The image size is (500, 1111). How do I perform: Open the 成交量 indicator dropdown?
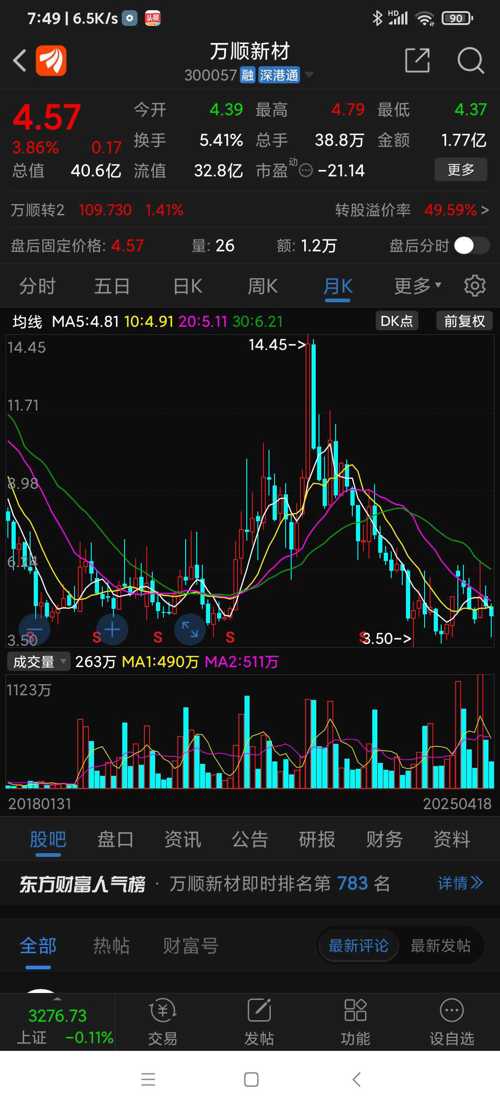click(x=38, y=662)
